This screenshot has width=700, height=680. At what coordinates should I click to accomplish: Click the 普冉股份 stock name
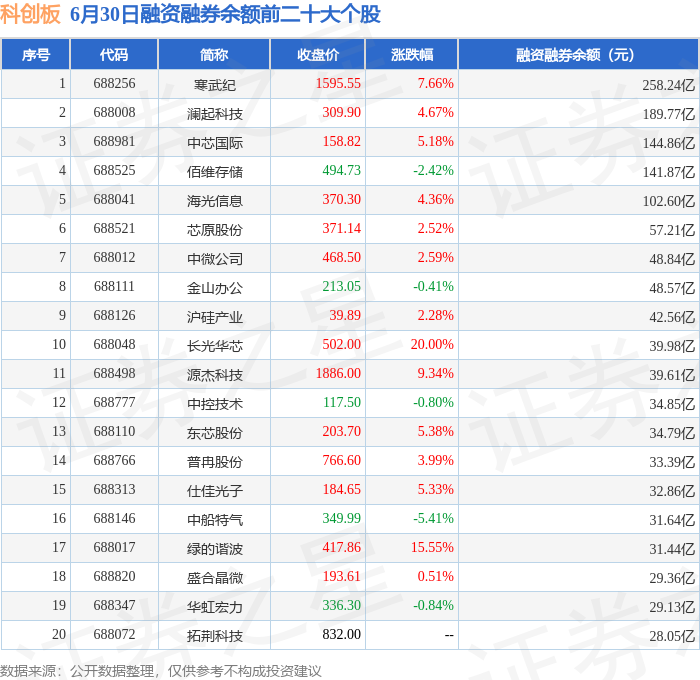pyautogui.click(x=215, y=462)
